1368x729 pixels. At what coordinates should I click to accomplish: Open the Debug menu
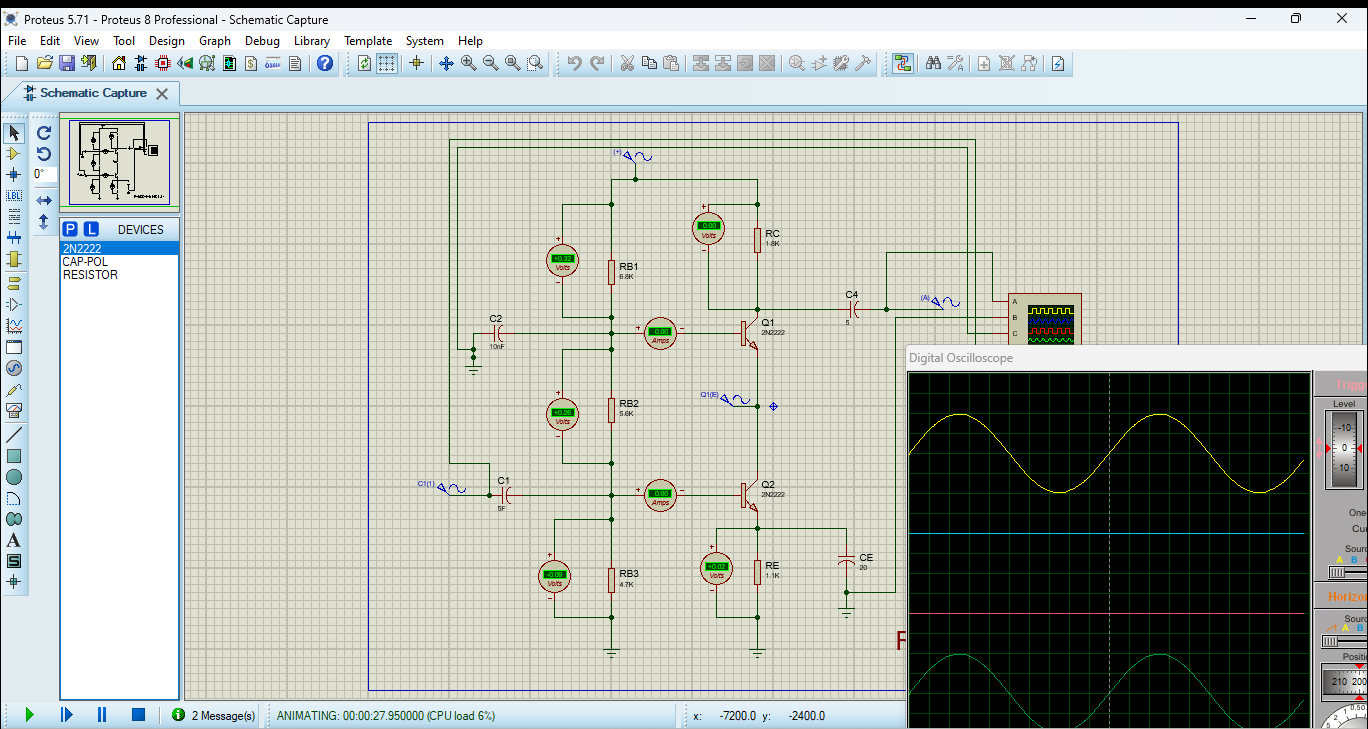click(262, 41)
